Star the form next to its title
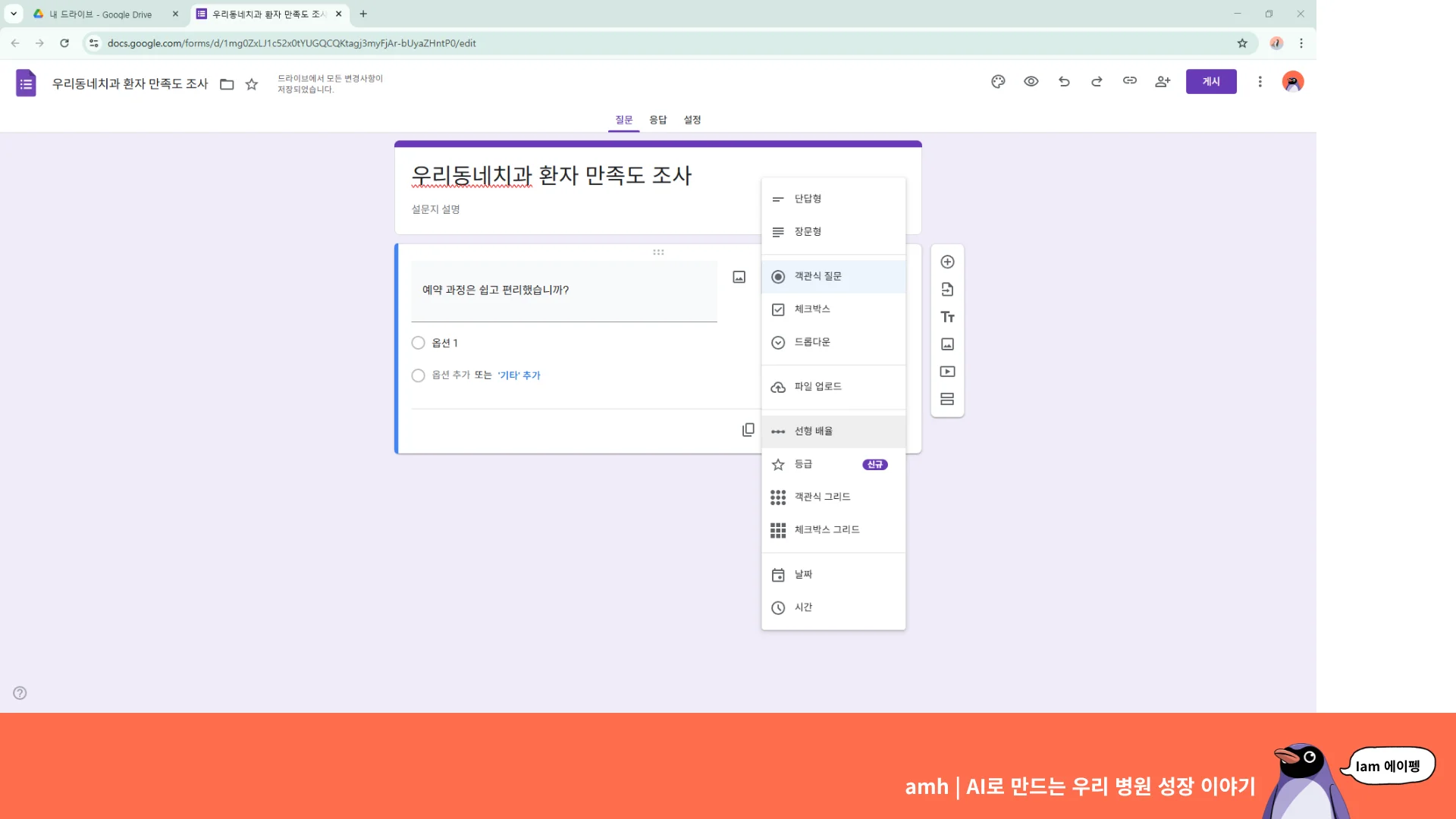The width and height of the screenshot is (1456, 819). click(252, 84)
